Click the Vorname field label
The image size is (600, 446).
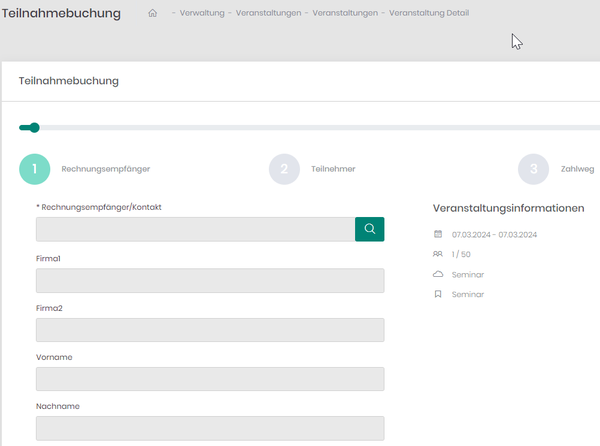54,357
